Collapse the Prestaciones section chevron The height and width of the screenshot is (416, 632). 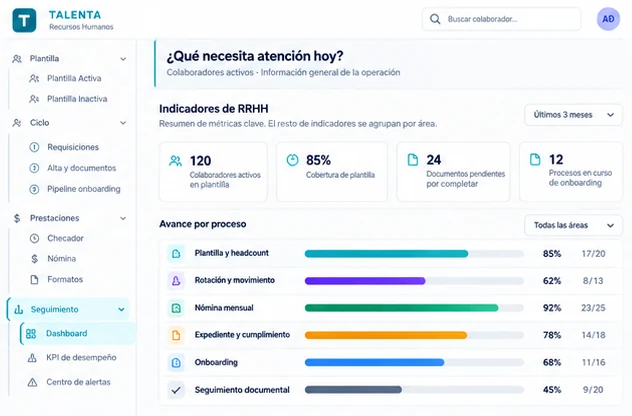click(123, 218)
